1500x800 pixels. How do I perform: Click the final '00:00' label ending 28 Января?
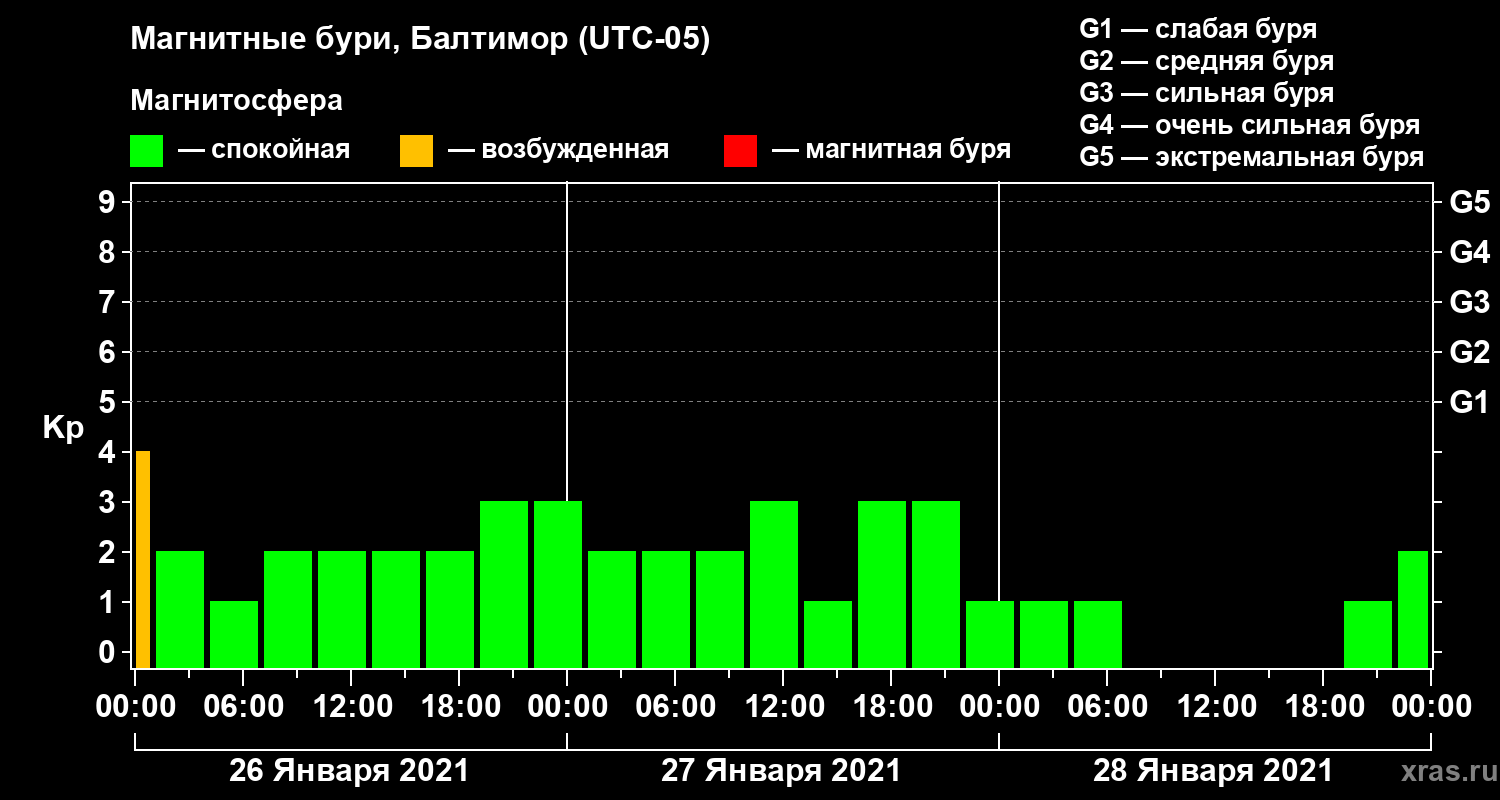pyautogui.click(x=1431, y=707)
